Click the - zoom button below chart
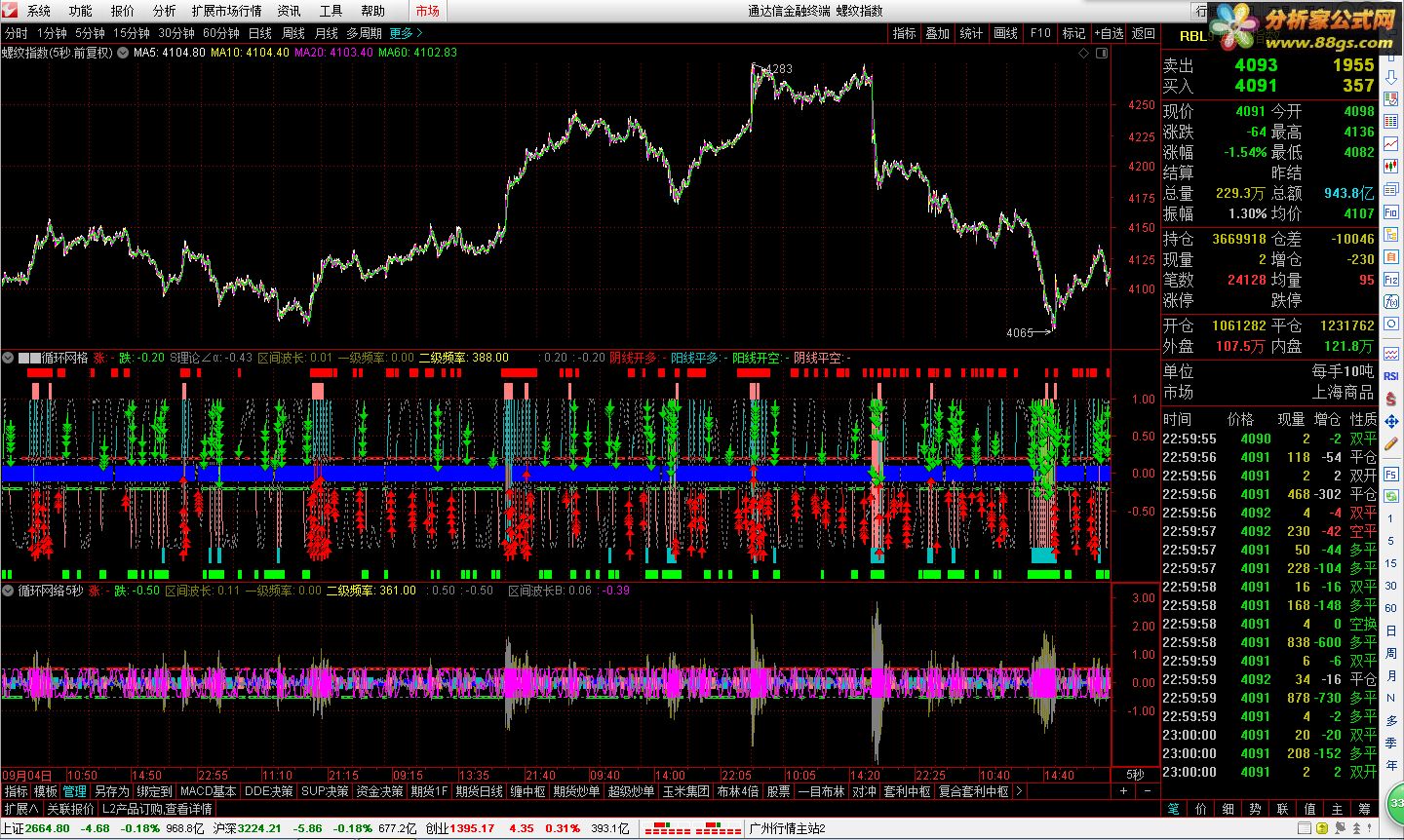This screenshot has height=840, width=1404. coord(1147,791)
